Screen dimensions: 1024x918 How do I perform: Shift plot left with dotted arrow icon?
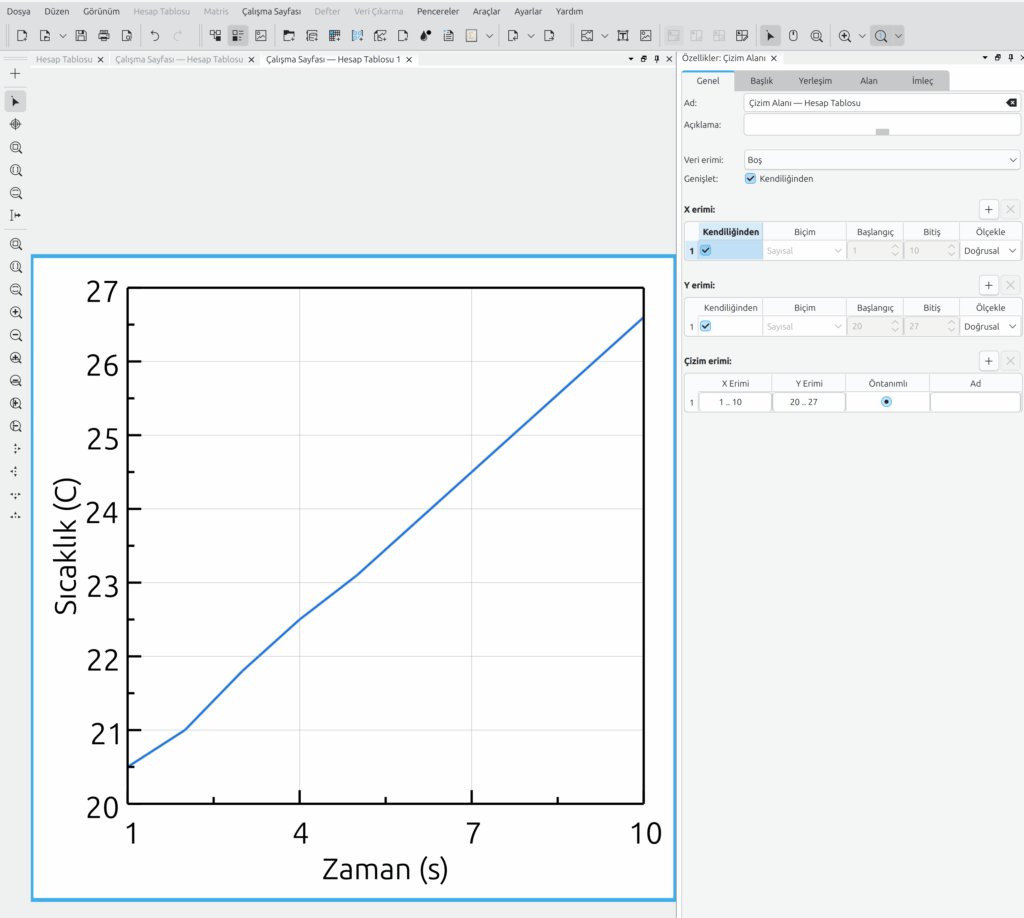[x=16, y=471]
